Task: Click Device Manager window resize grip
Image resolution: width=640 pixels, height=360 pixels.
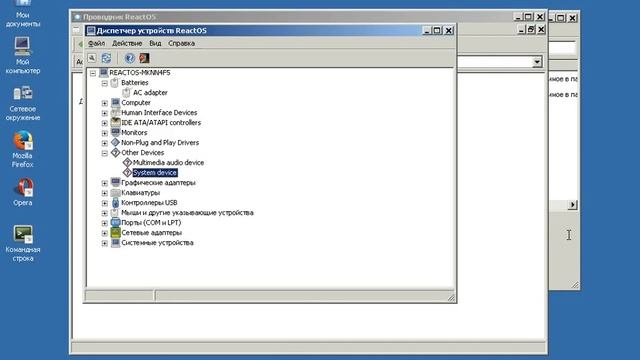Action: (451, 298)
